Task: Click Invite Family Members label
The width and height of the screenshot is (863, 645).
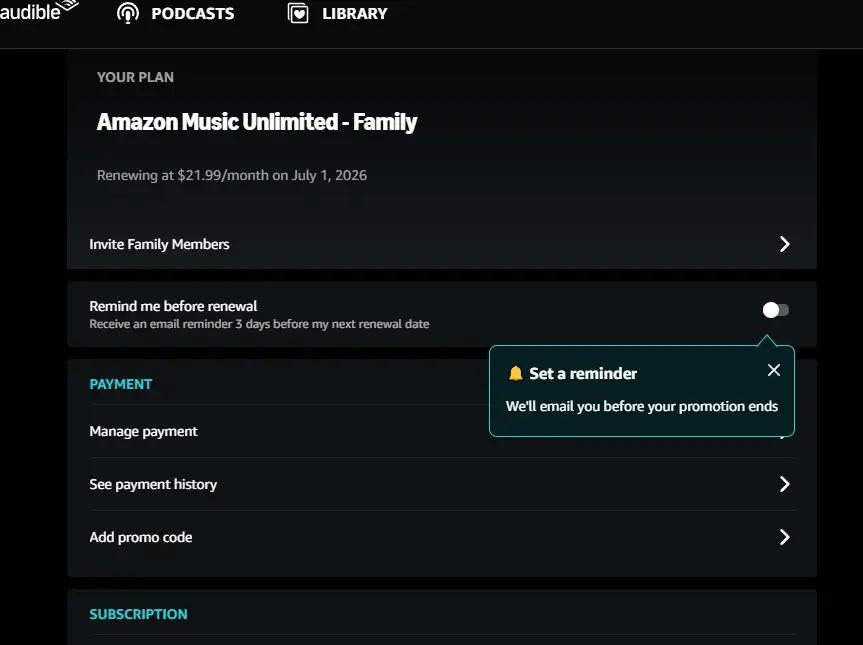Action: [159, 244]
